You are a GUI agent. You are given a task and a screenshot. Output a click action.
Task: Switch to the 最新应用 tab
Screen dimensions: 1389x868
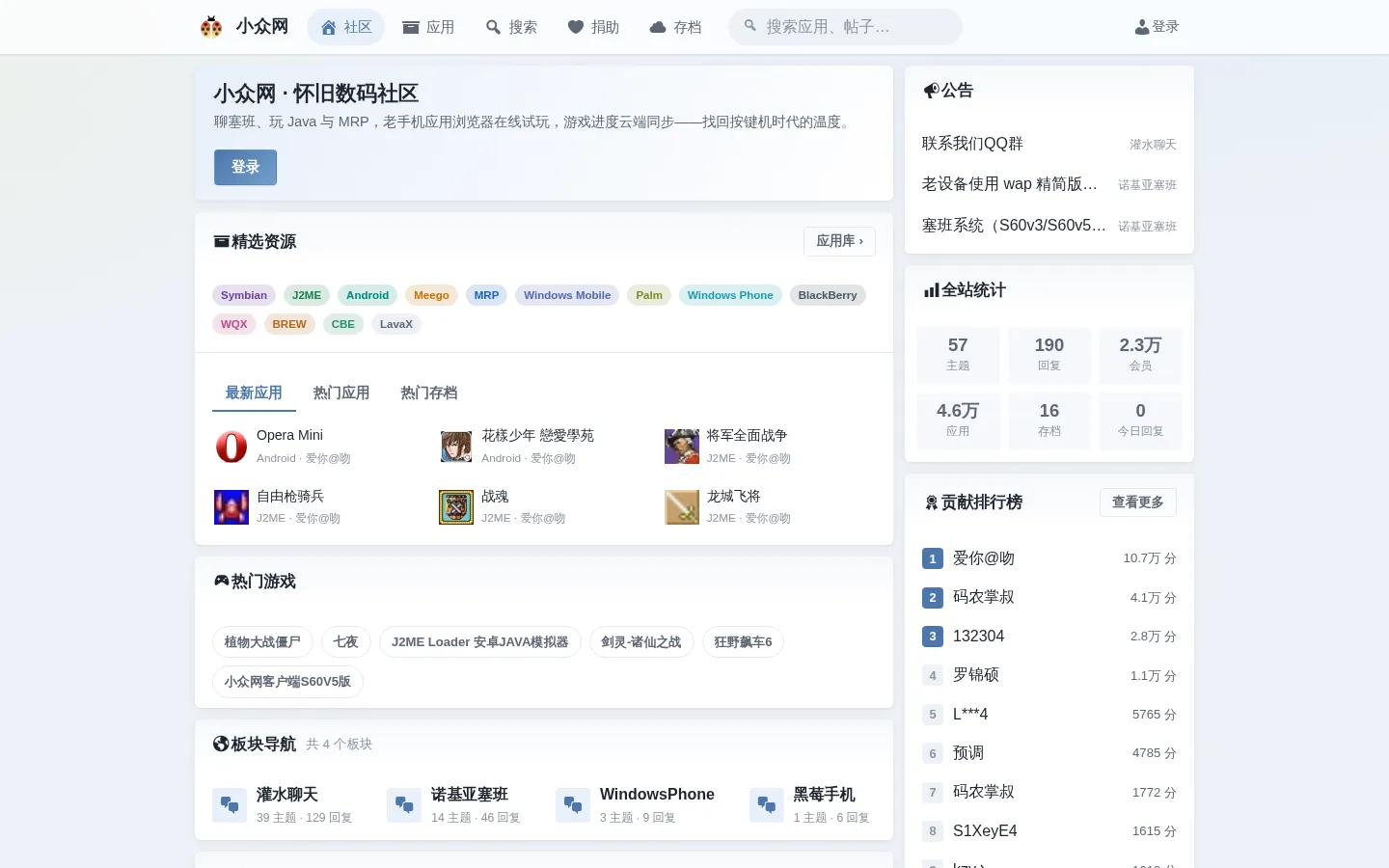tap(254, 393)
